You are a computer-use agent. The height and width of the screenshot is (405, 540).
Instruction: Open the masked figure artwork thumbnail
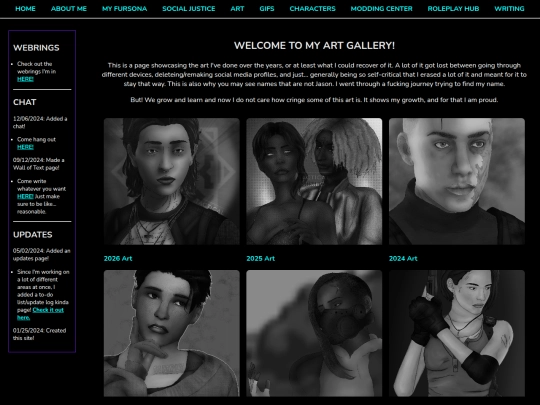tap(314, 333)
